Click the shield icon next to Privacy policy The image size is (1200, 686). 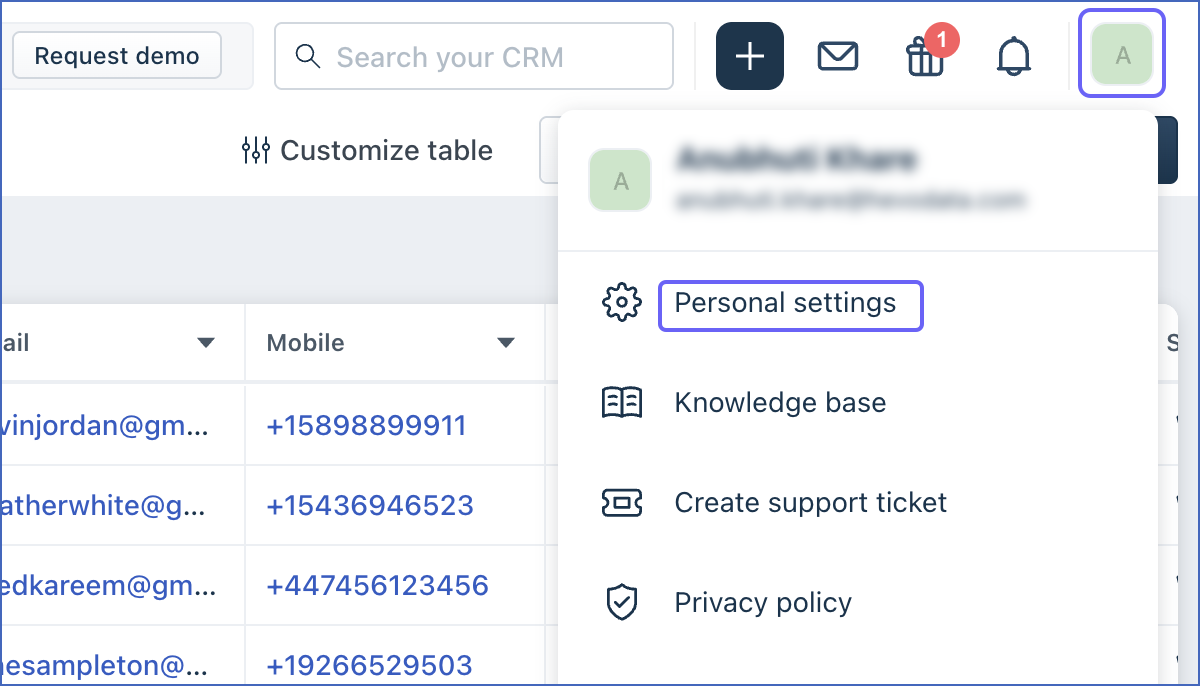pos(621,602)
